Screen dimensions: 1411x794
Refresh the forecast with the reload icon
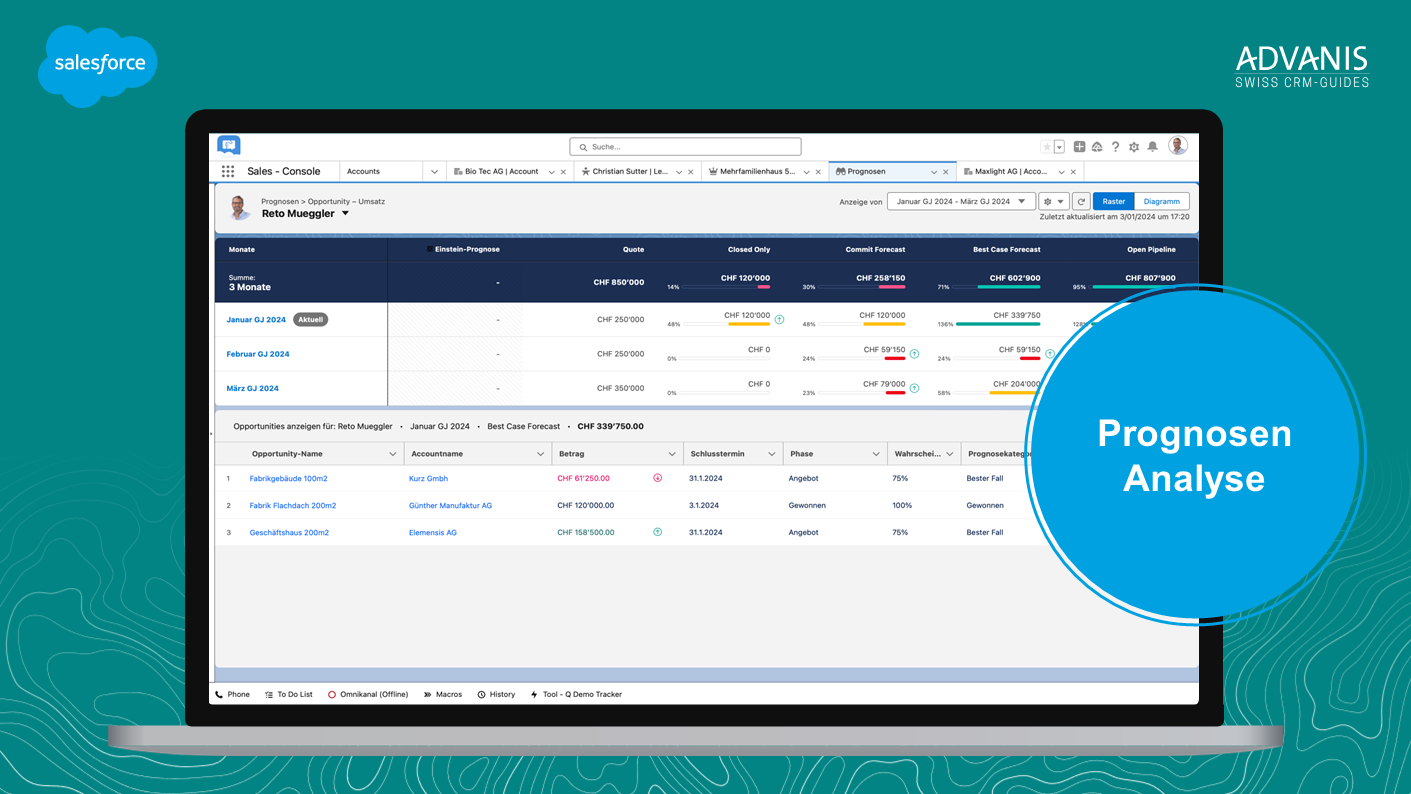tap(1081, 201)
